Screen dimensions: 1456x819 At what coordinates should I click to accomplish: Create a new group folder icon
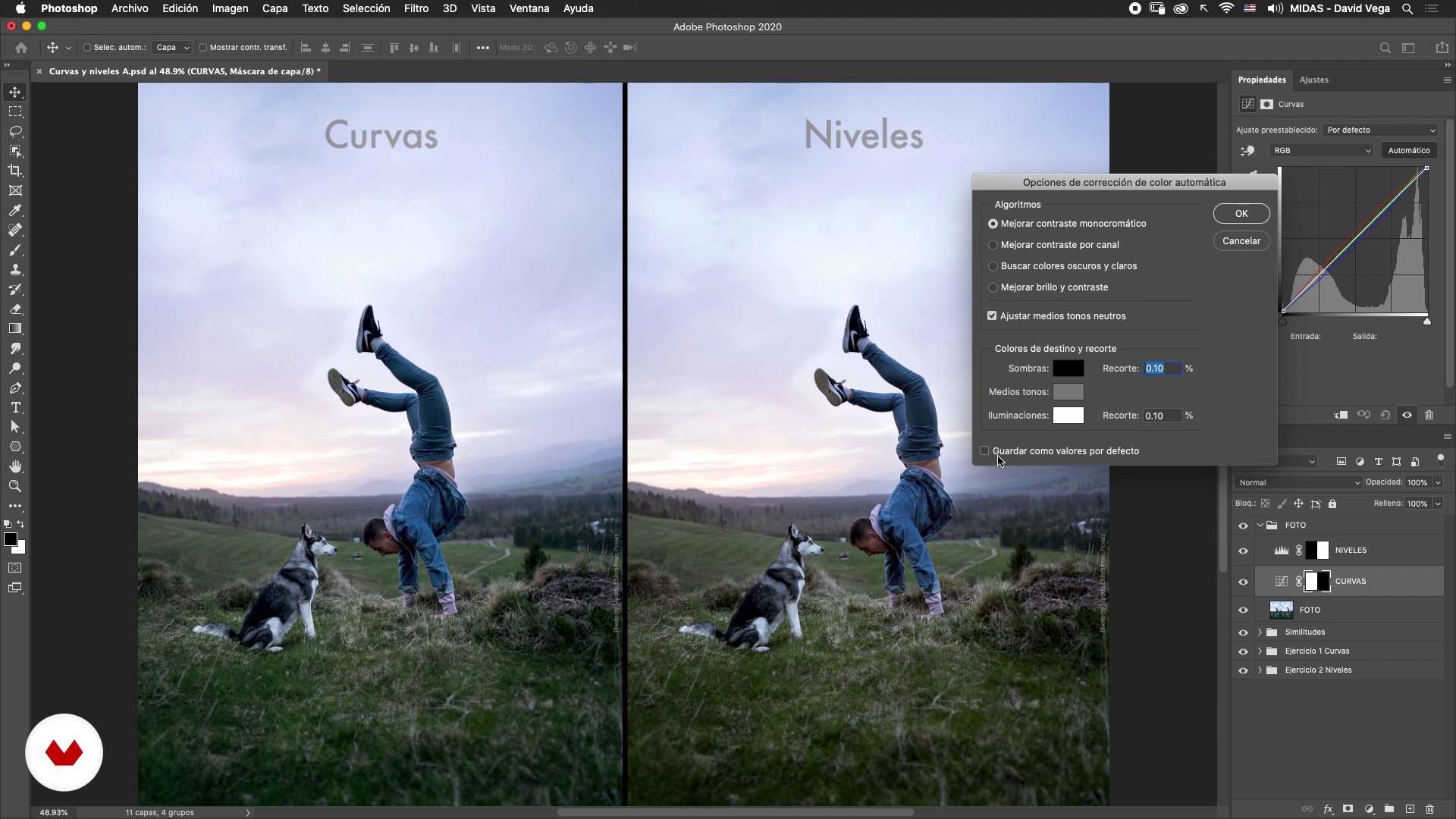point(1389,809)
